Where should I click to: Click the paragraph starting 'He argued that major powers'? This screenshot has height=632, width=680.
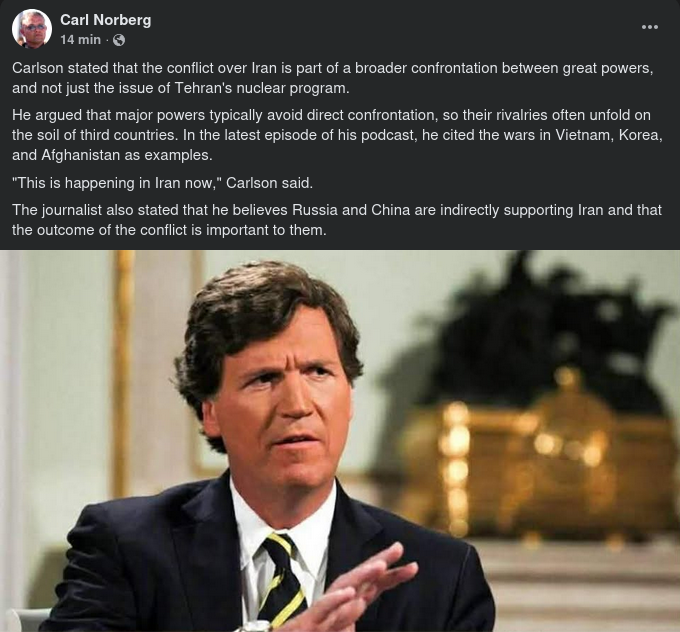[x=337, y=135]
